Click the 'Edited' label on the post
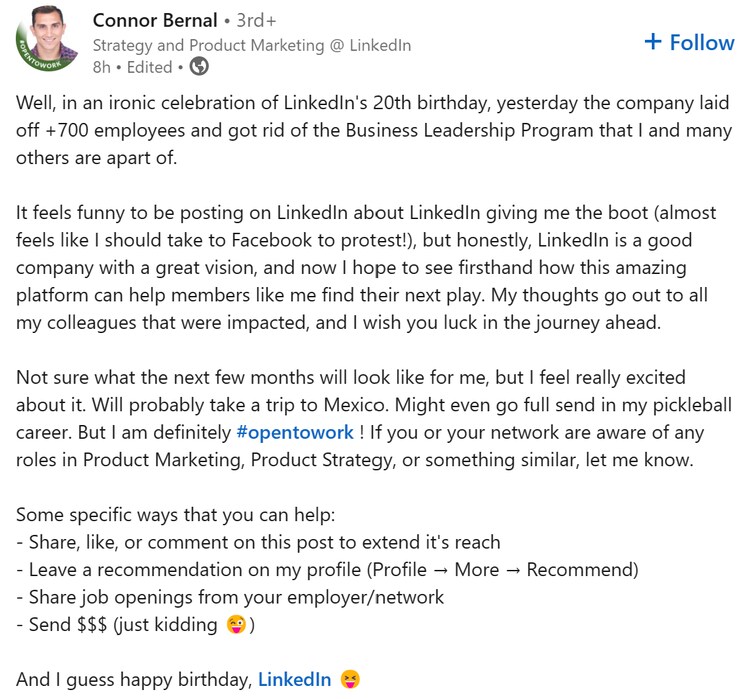 click(x=148, y=67)
